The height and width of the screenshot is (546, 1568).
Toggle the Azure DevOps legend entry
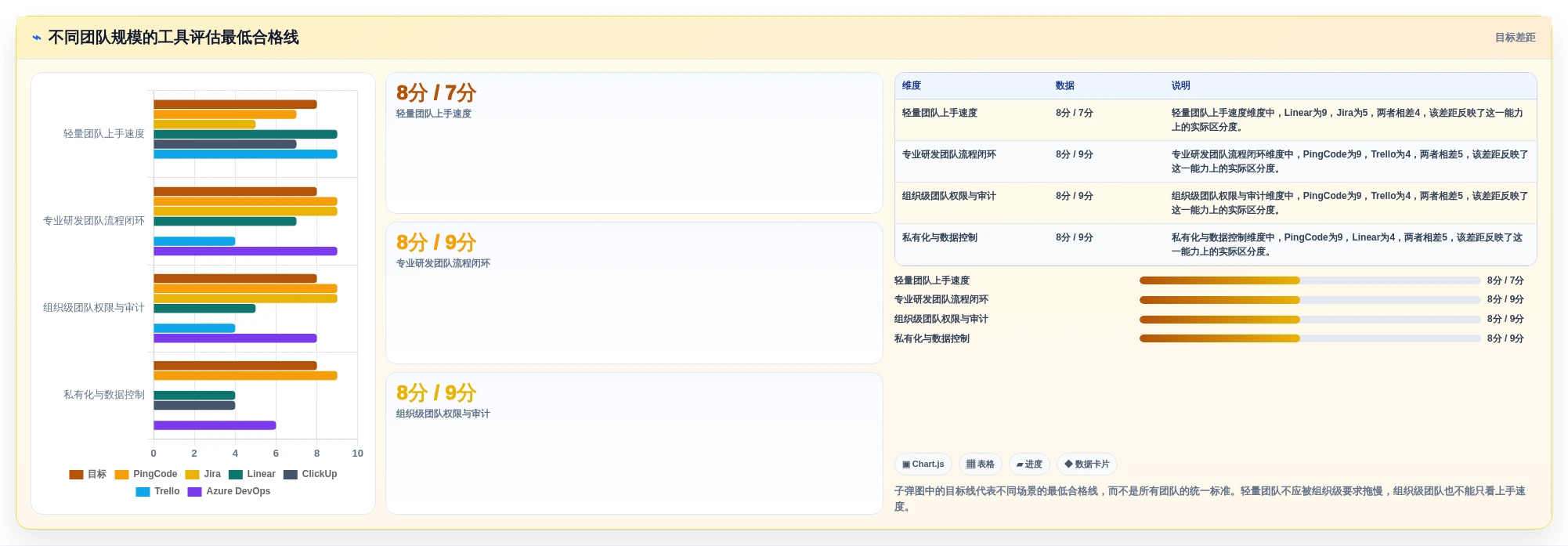pyautogui.click(x=229, y=491)
